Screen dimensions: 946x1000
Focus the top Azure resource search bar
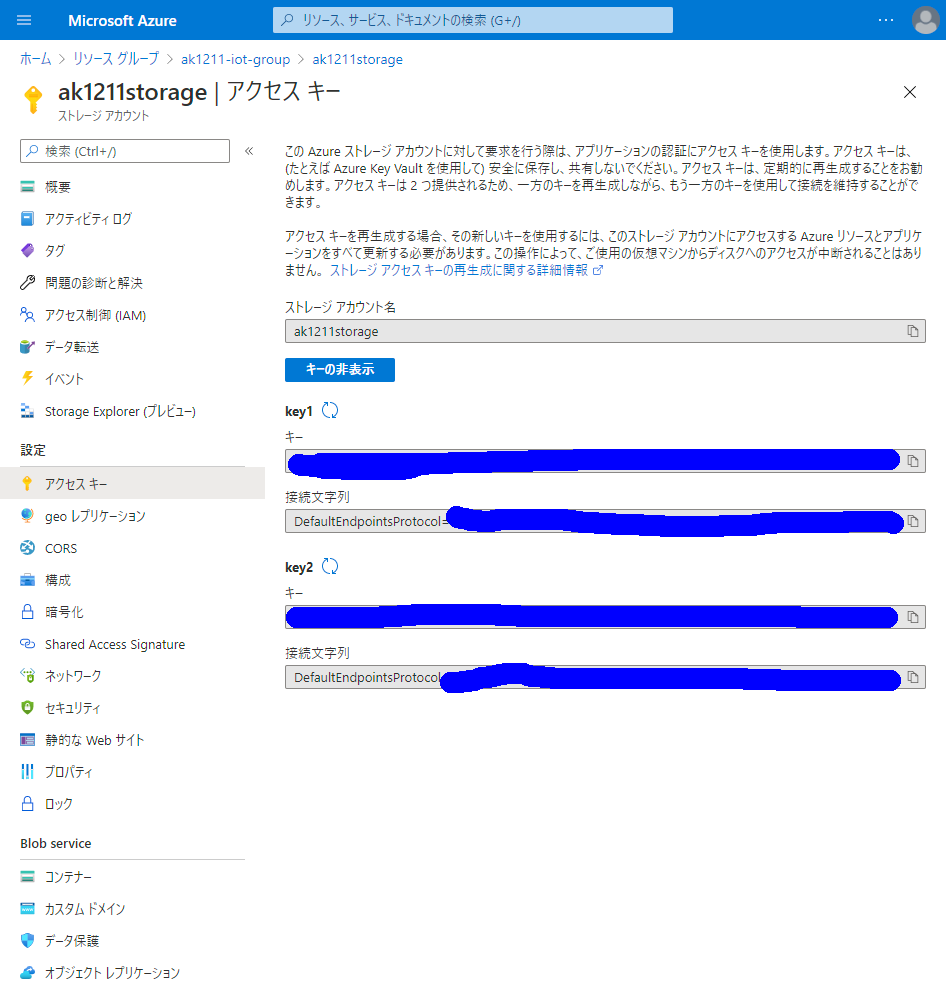(472, 20)
